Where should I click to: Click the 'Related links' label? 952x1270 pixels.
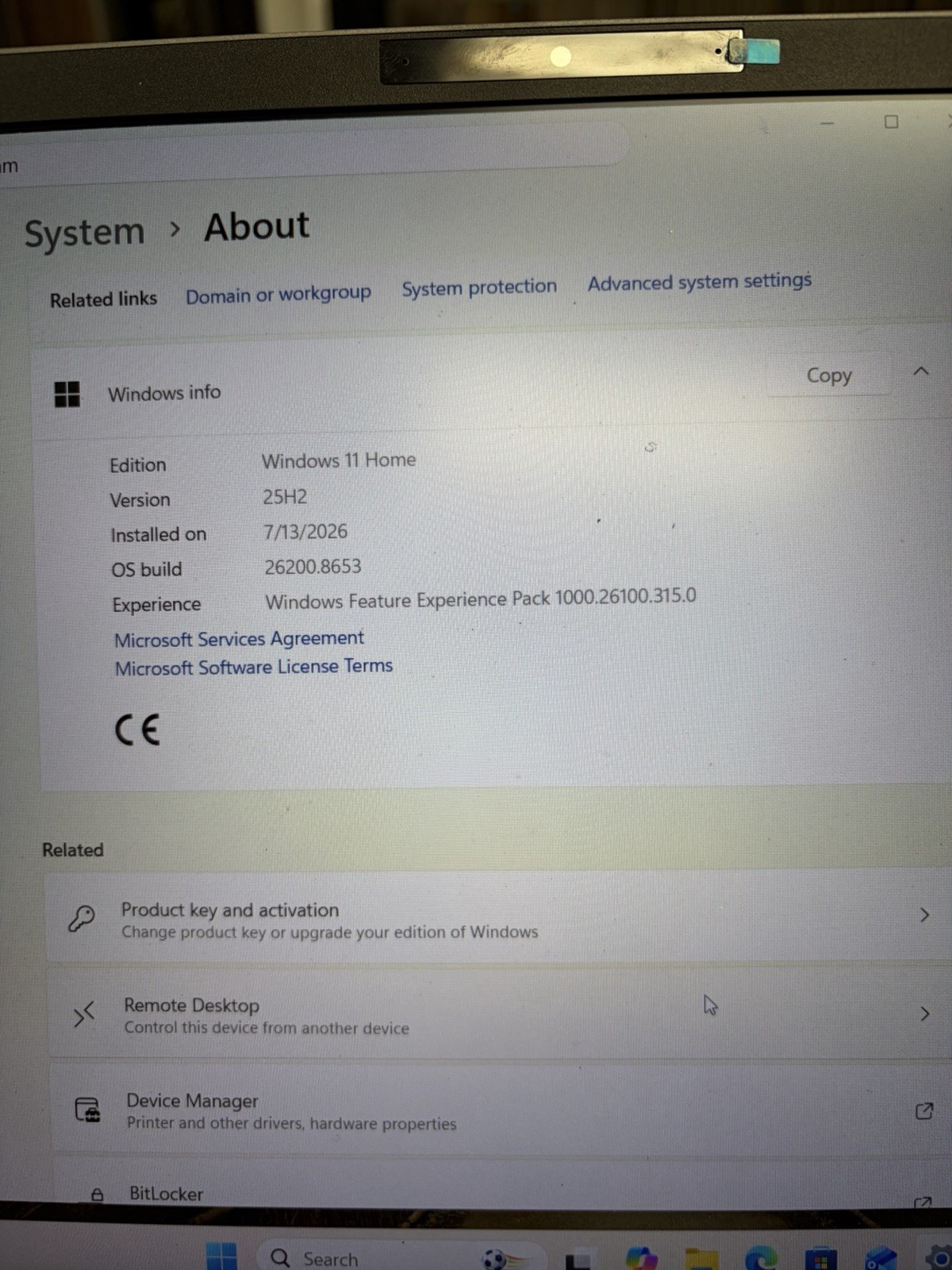pyautogui.click(x=103, y=299)
